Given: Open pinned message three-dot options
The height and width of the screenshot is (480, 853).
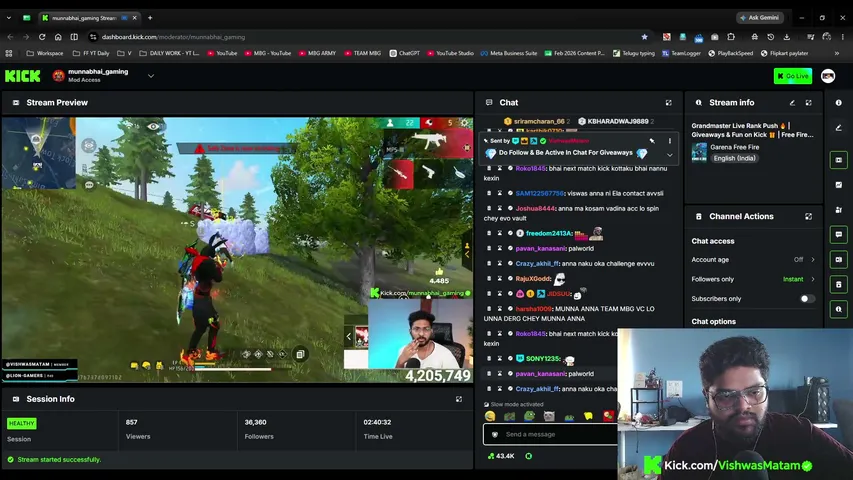Looking at the screenshot, I should click(x=670, y=141).
